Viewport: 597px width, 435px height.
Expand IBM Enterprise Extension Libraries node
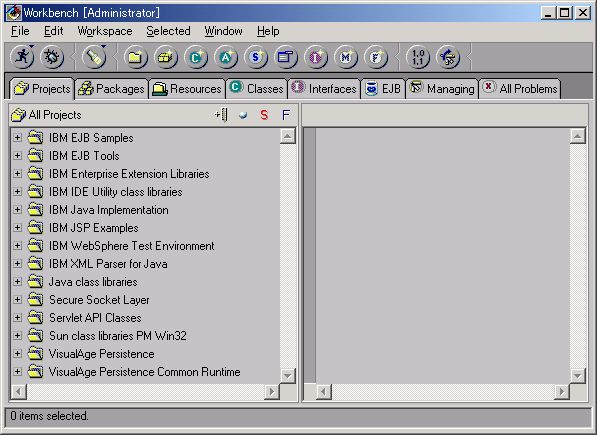(x=18, y=174)
